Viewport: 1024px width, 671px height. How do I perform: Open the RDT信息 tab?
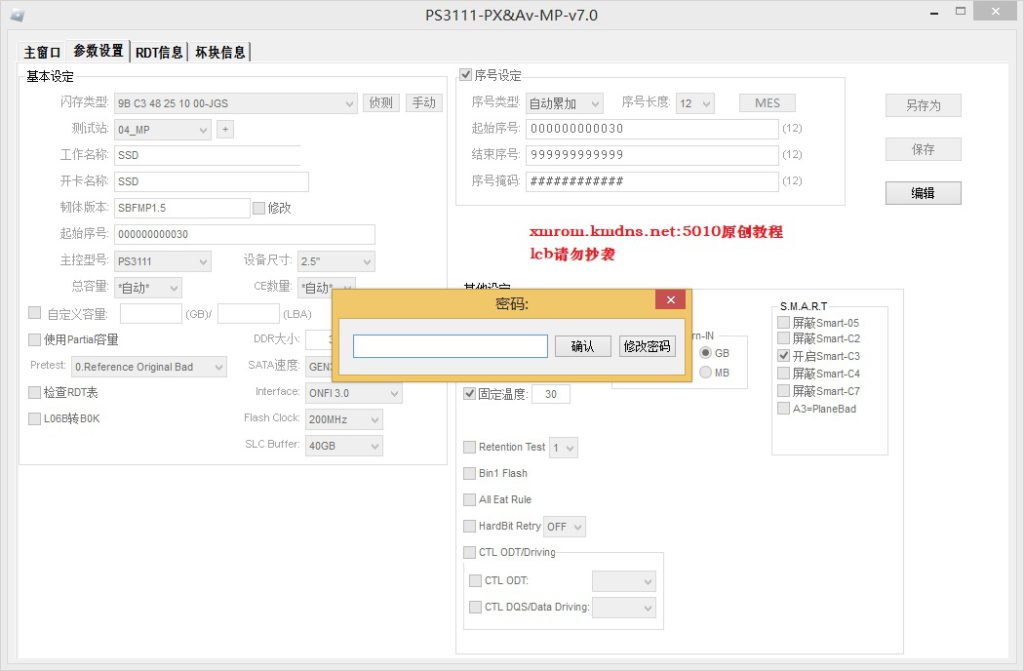pos(158,52)
